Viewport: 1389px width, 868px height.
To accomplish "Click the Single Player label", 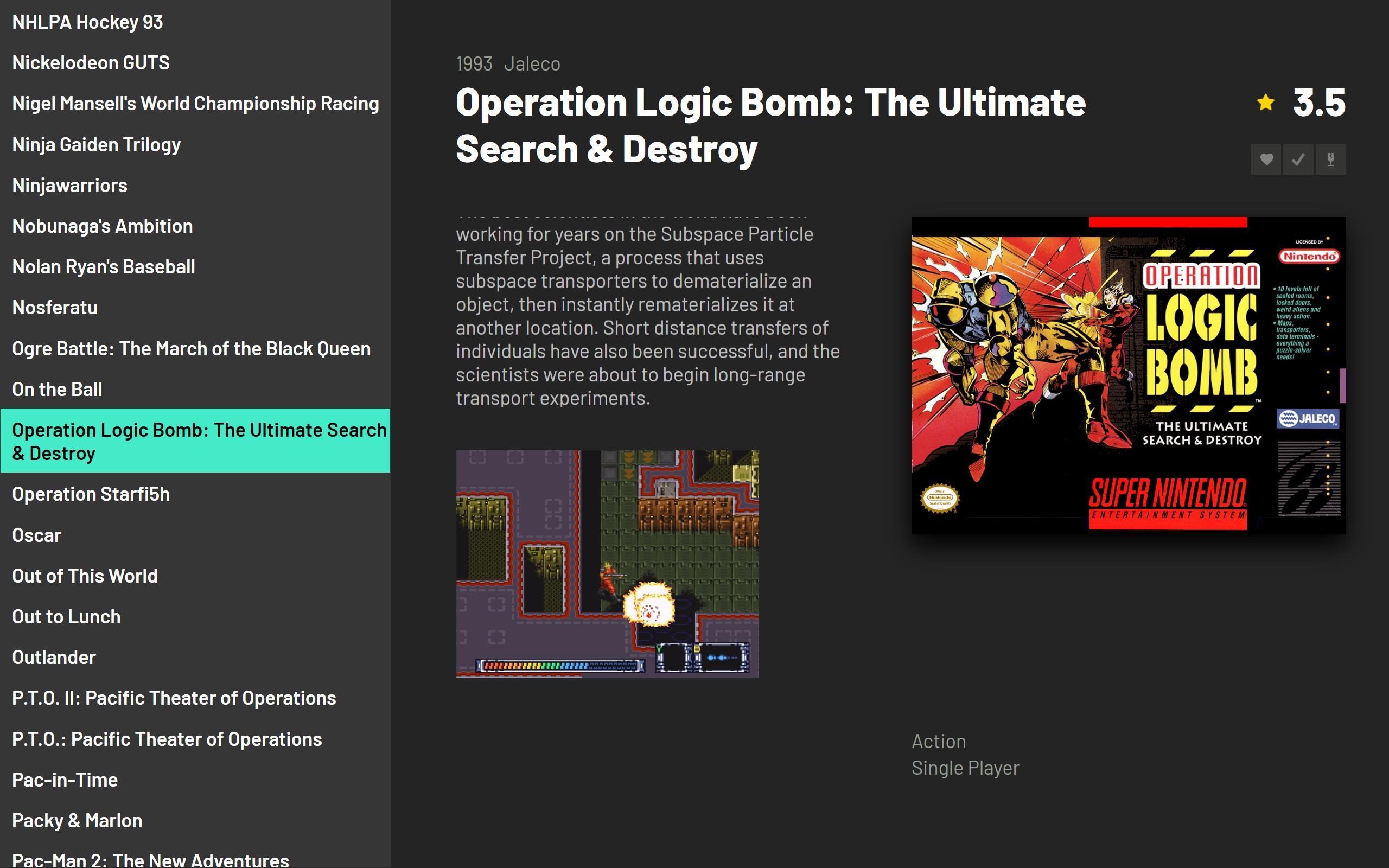I will pos(965,768).
